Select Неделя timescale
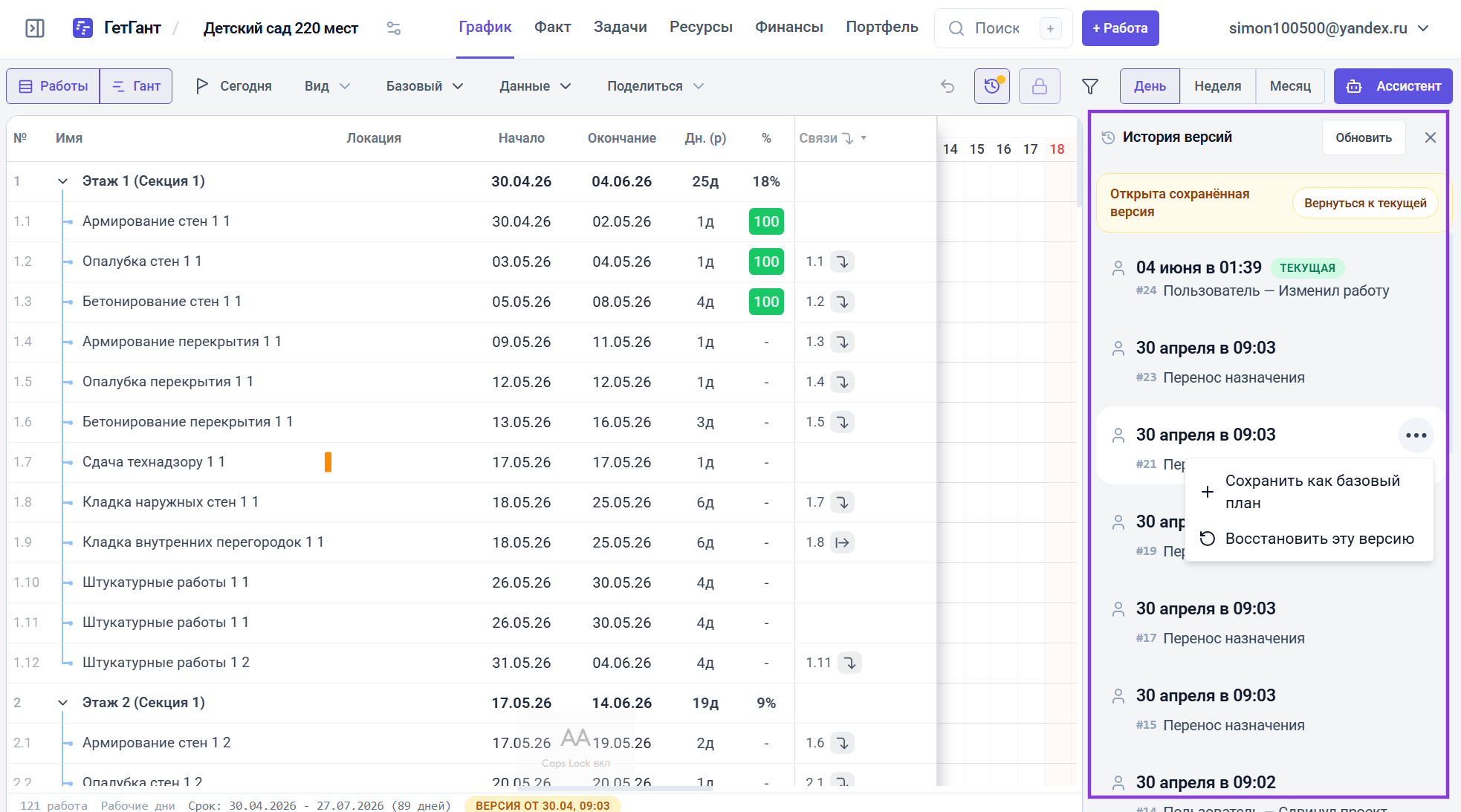Screen dimensions: 1461x812 1217,86
